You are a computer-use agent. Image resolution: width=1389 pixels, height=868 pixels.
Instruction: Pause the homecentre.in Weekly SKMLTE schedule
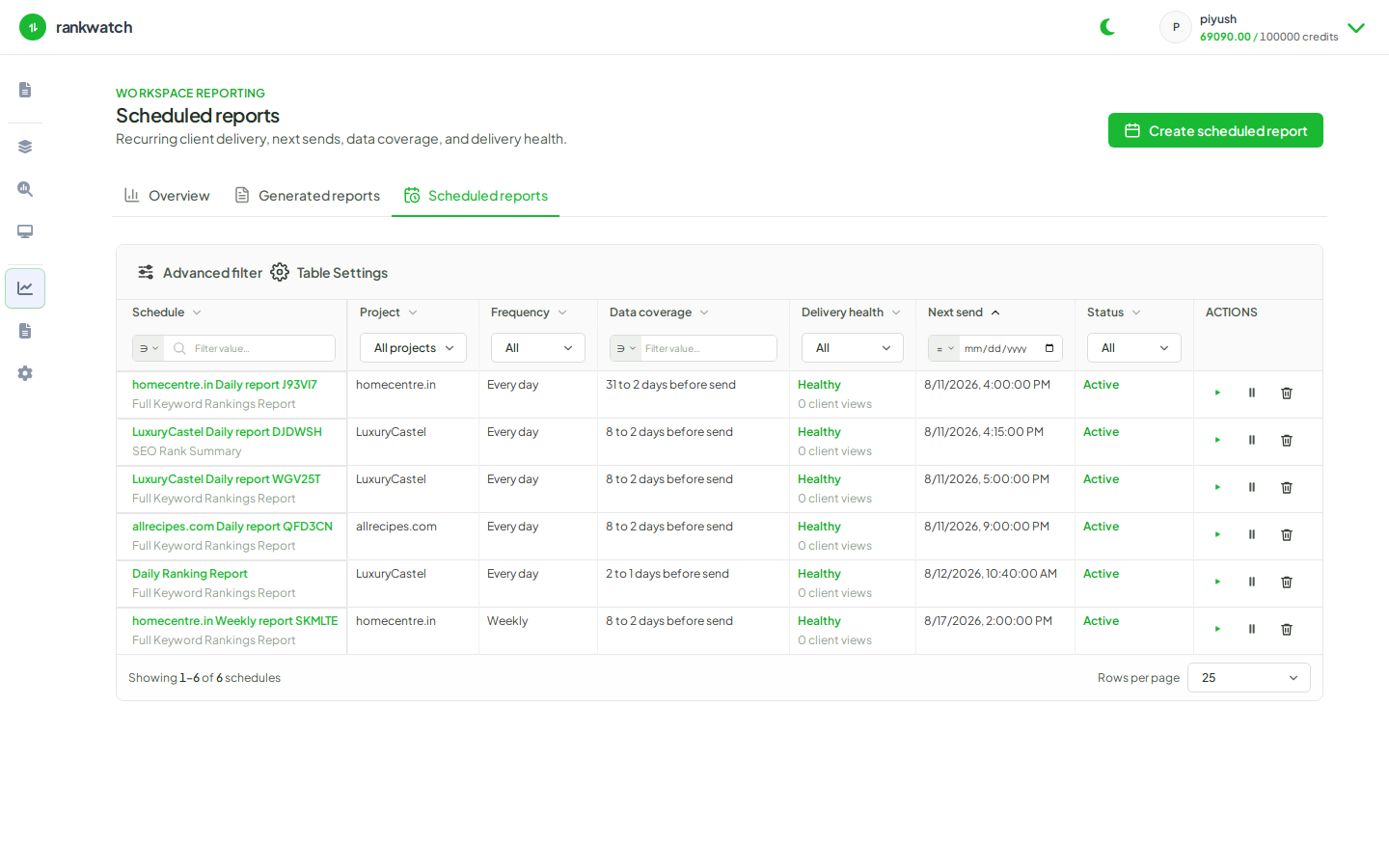[x=1252, y=630]
